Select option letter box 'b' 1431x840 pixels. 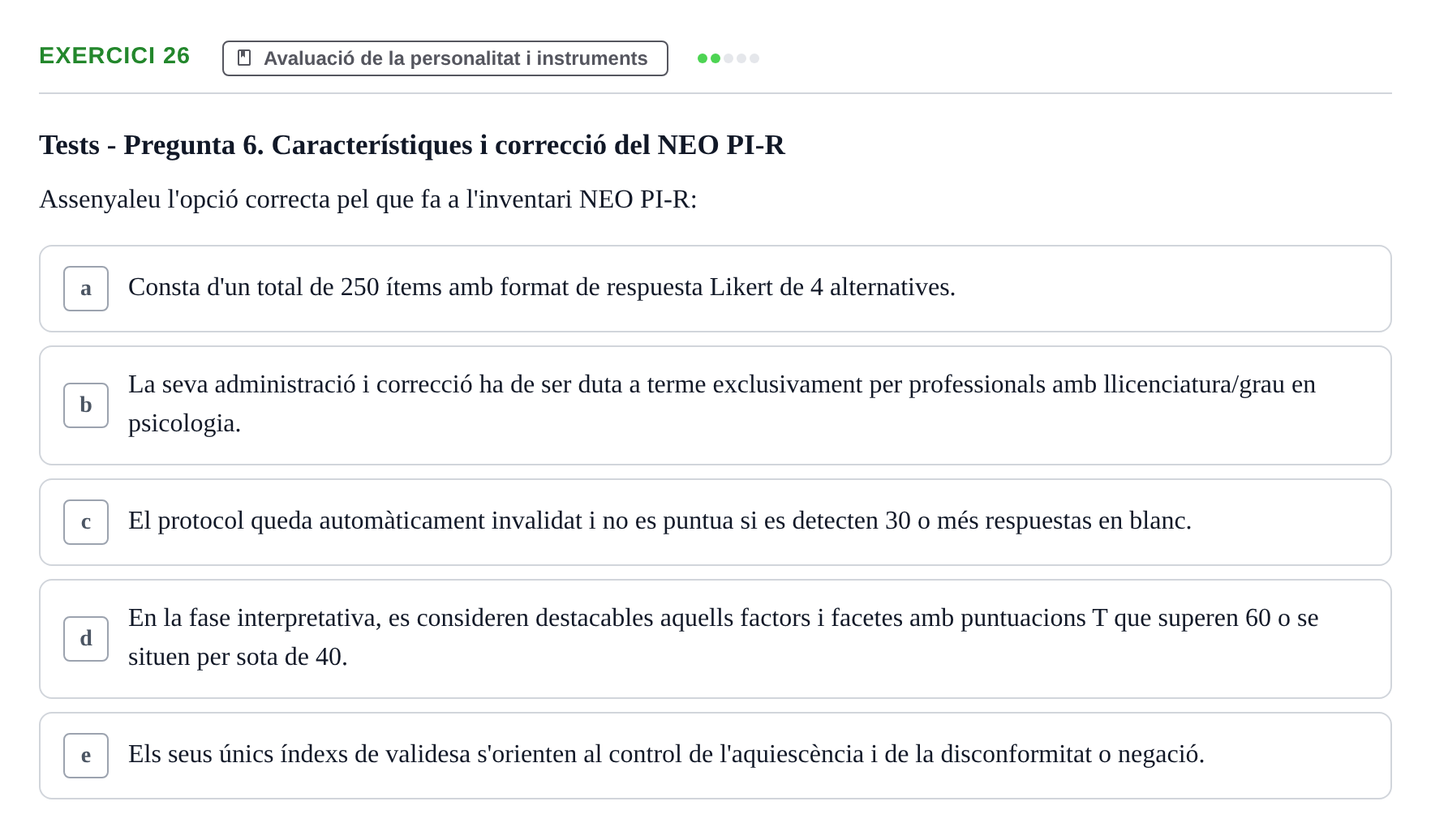coord(86,405)
